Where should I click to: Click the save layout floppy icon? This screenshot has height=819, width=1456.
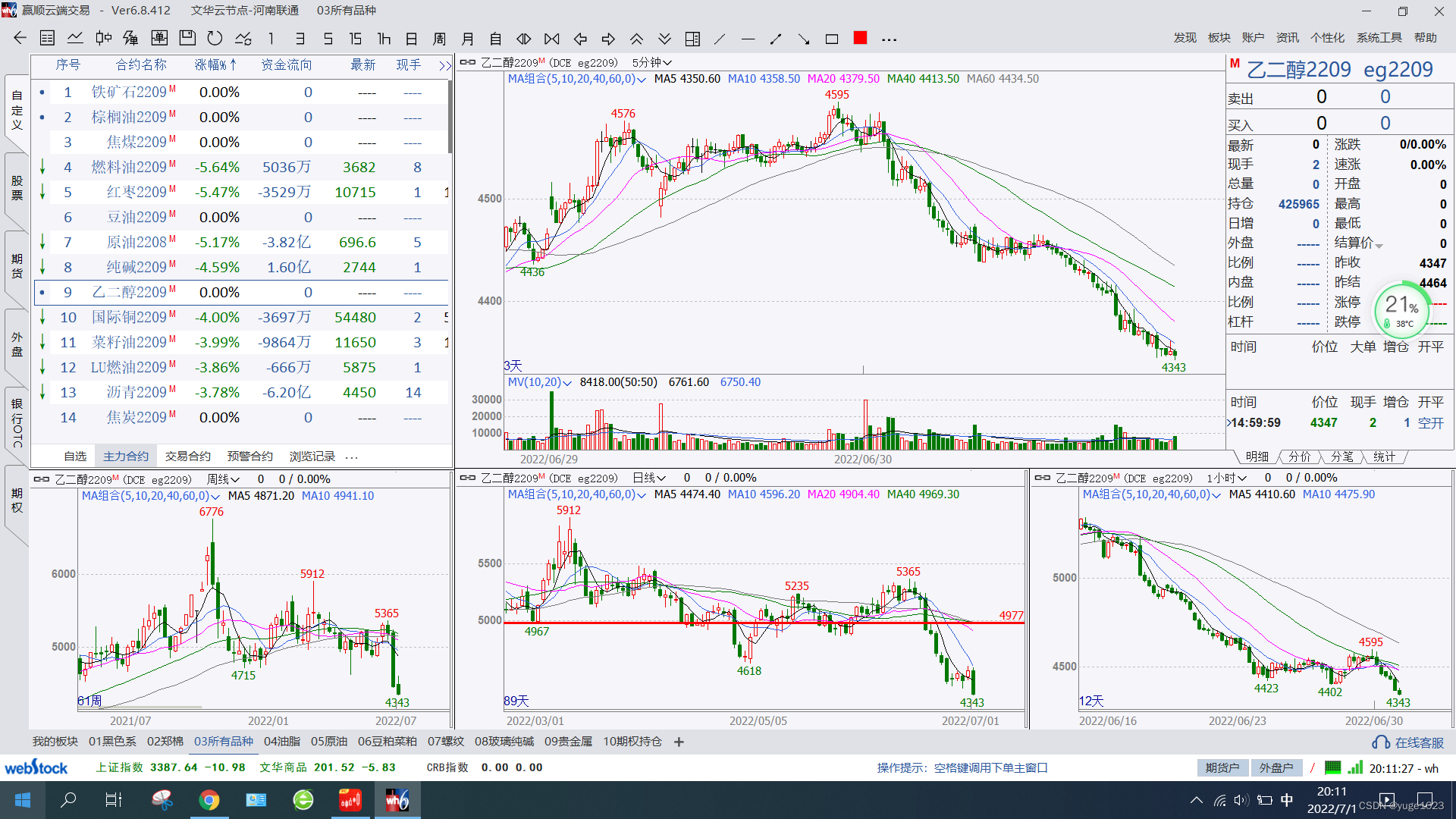point(187,38)
